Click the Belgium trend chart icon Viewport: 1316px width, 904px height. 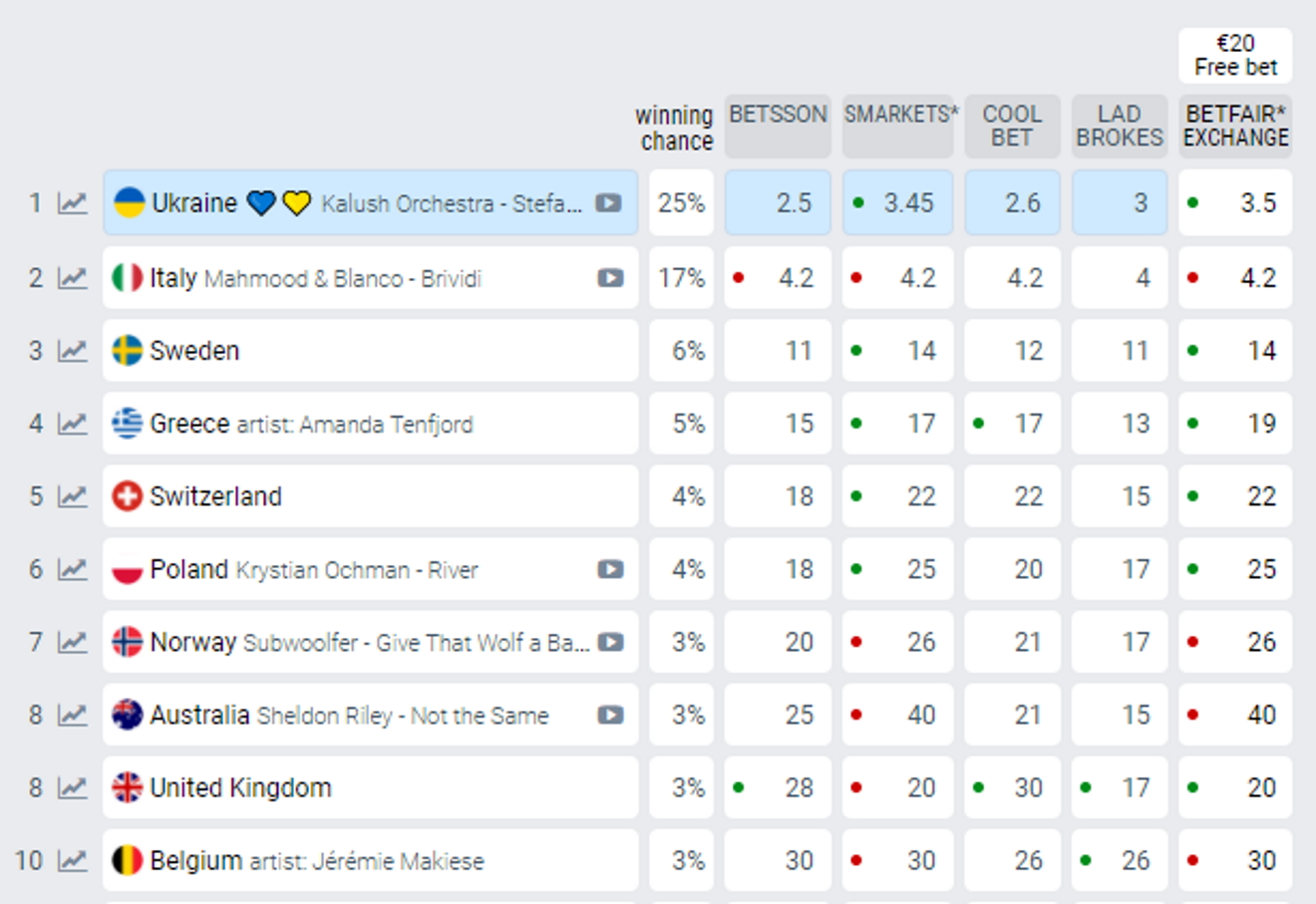72,860
